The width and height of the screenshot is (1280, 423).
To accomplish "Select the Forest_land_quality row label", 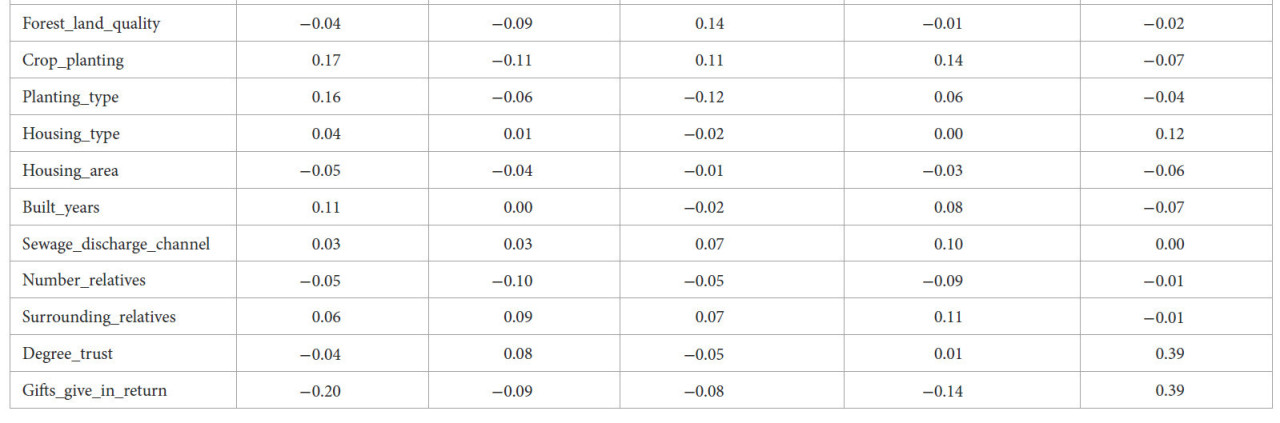I will coord(91,24).
